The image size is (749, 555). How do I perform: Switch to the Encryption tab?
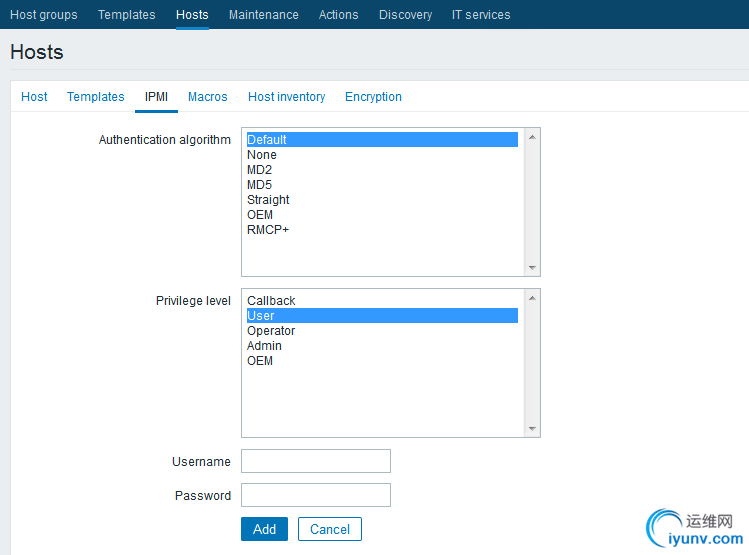pyautogui.click(x=373, y=97)
